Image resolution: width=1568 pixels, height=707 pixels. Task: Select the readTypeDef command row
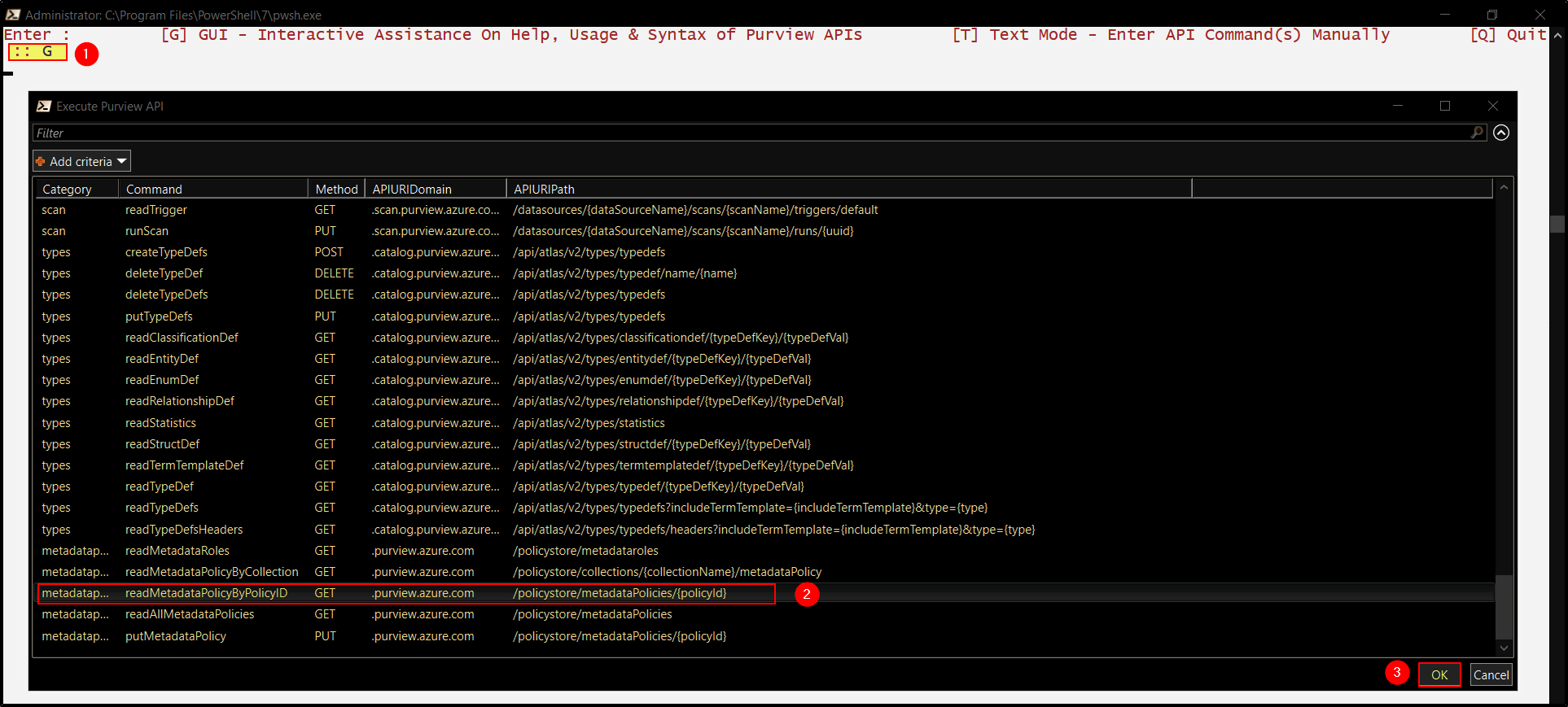[x=765, y=487]
